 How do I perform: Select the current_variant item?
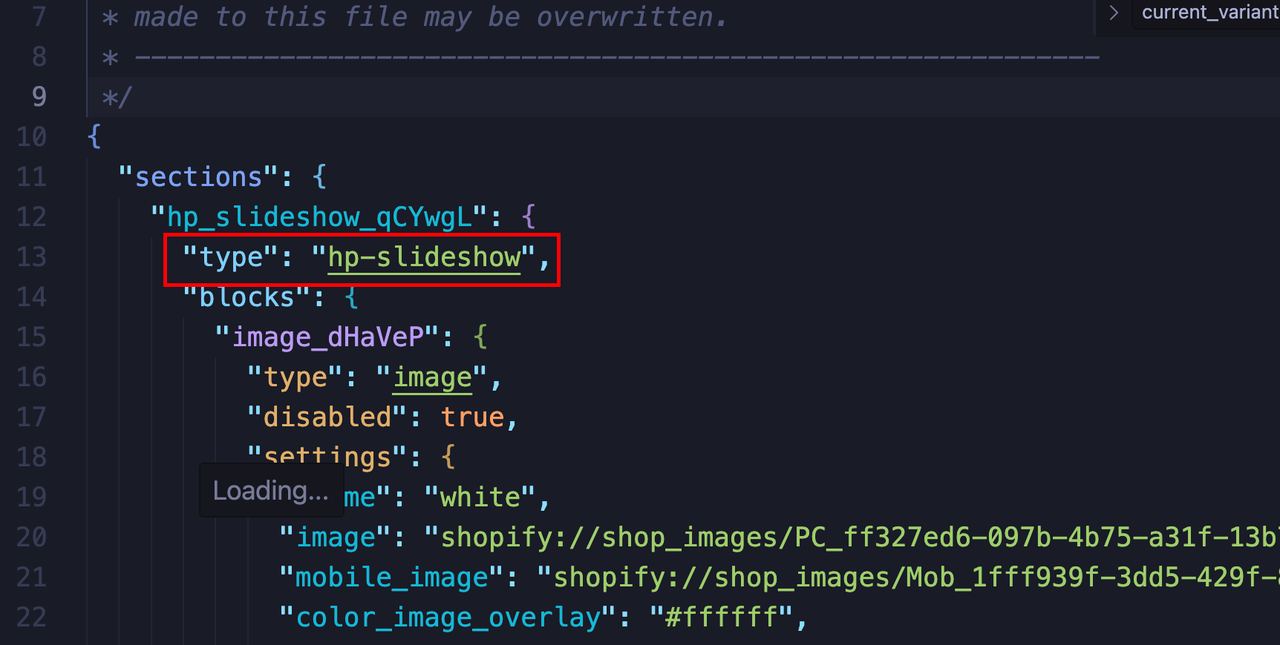pos(1209,13)
